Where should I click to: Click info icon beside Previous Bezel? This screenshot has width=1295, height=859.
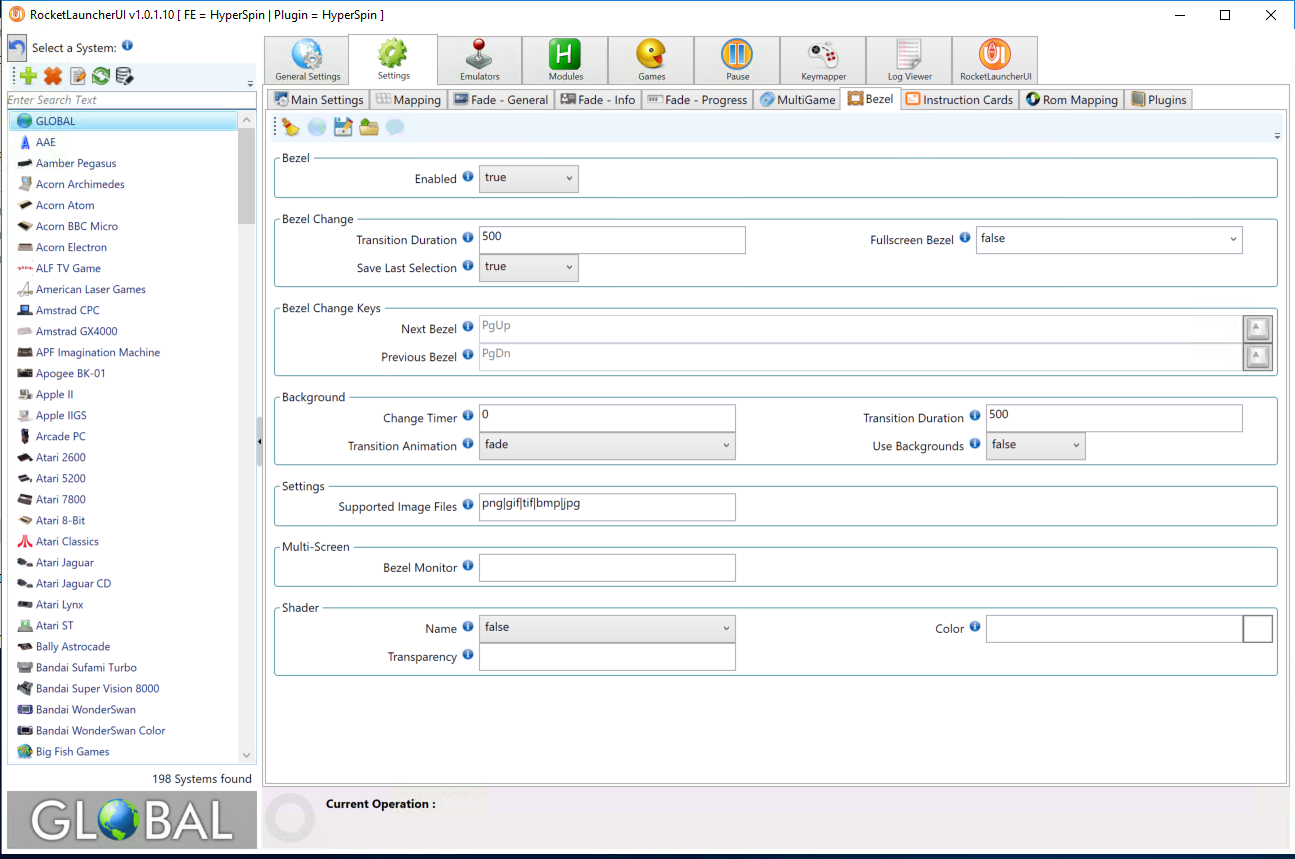click(468, 355)
